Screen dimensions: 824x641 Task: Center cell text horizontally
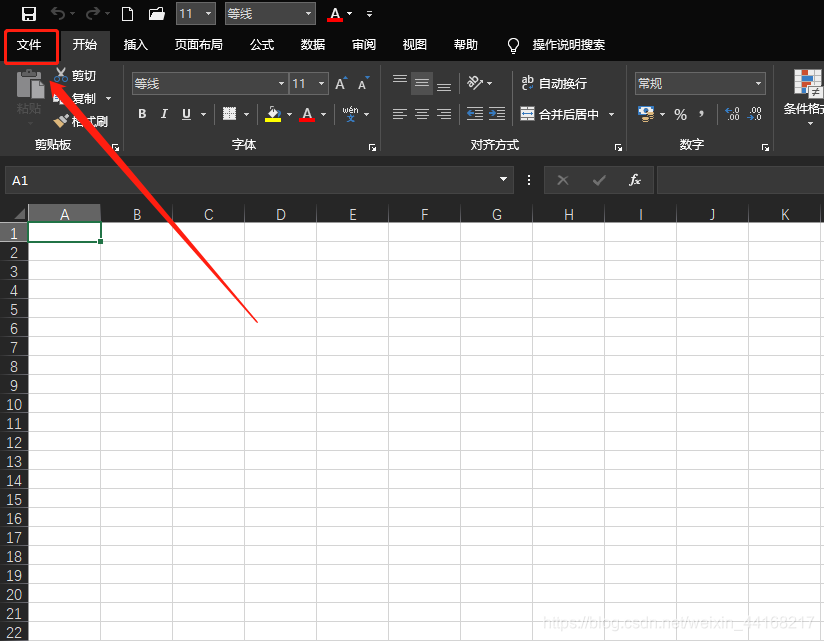[x=422, y=113]
